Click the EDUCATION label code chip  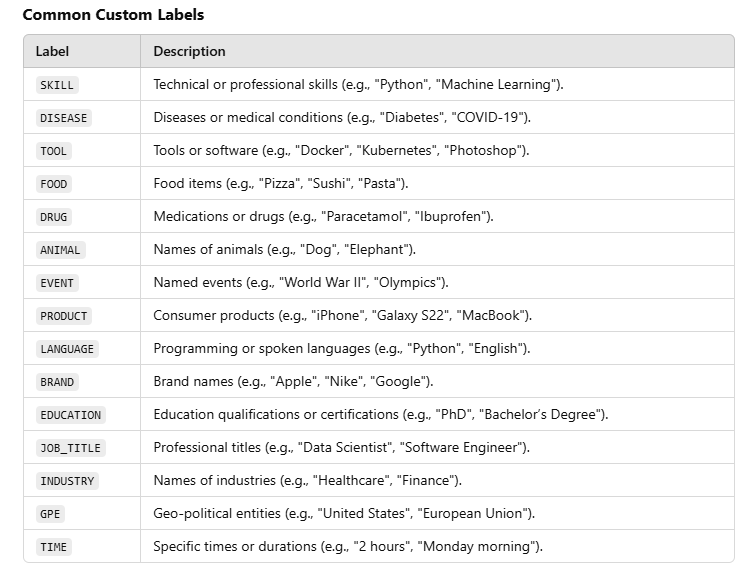pyautogui.click(x=70, y=415)
